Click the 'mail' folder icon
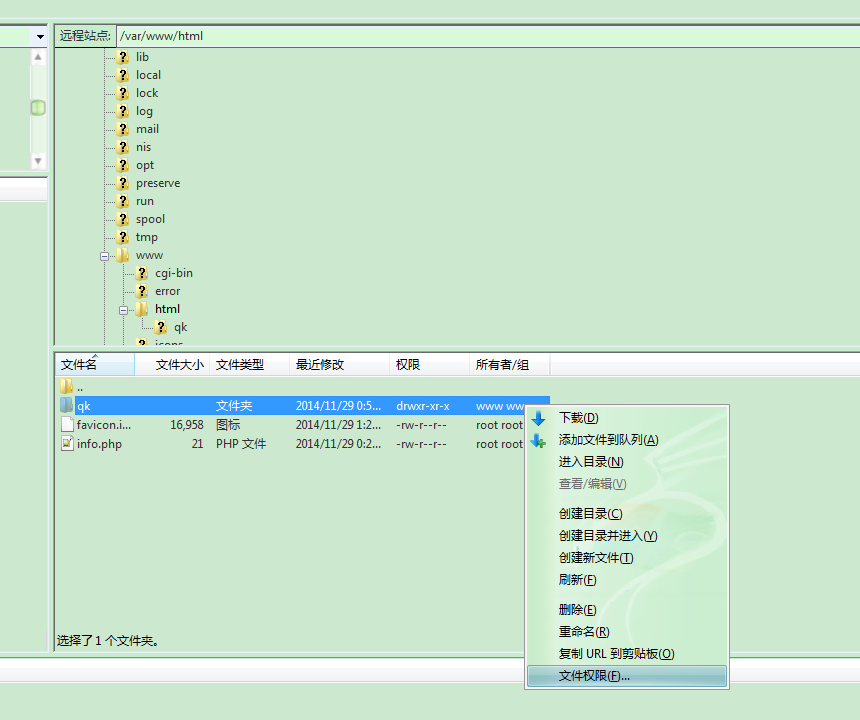Viewport: 860px width, 720px height. [123, 129]
